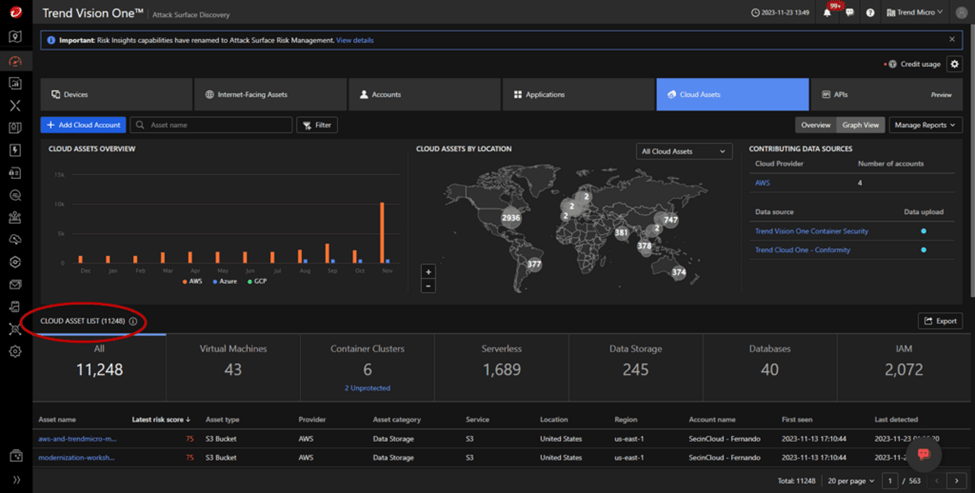Image resolution: width=975 pixels, height=493 pixels.
Task: Switch to the Devices tab
Action: (116, 94)
